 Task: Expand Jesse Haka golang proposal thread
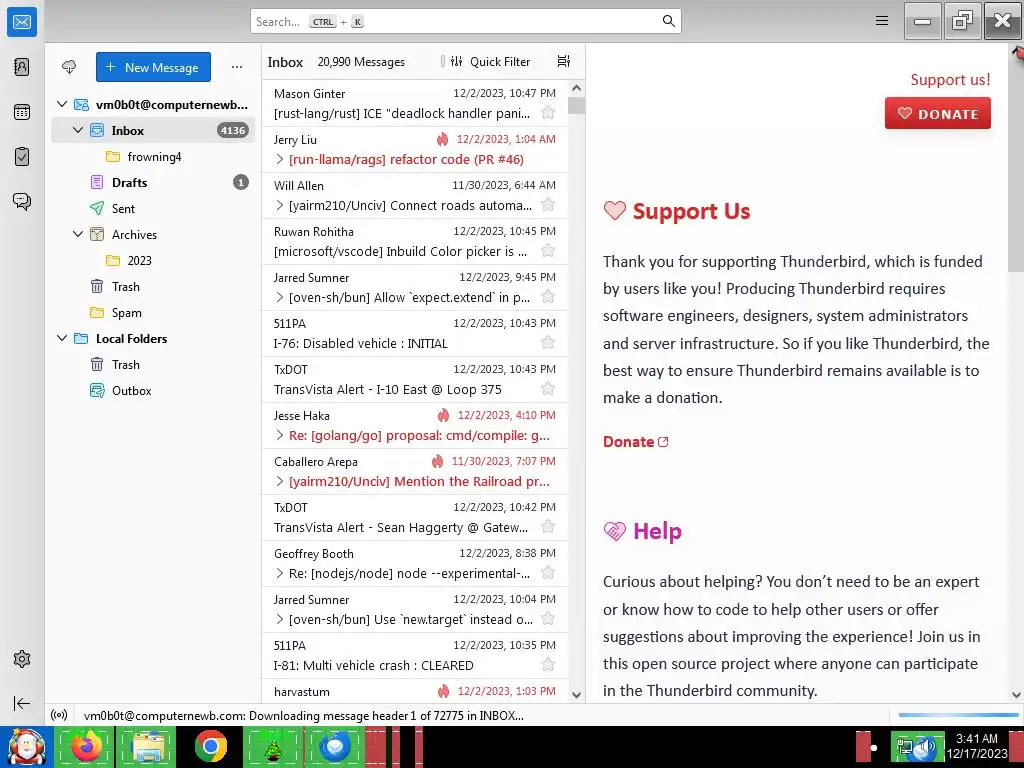(280, 436)
